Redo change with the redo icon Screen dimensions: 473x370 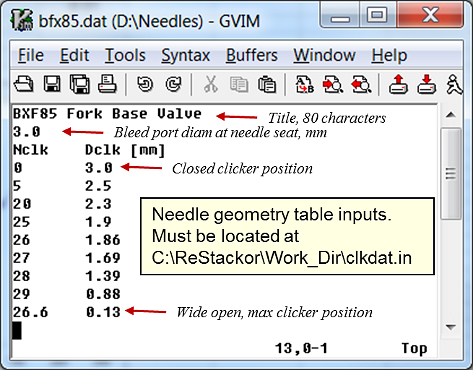(x=173, y=84)
